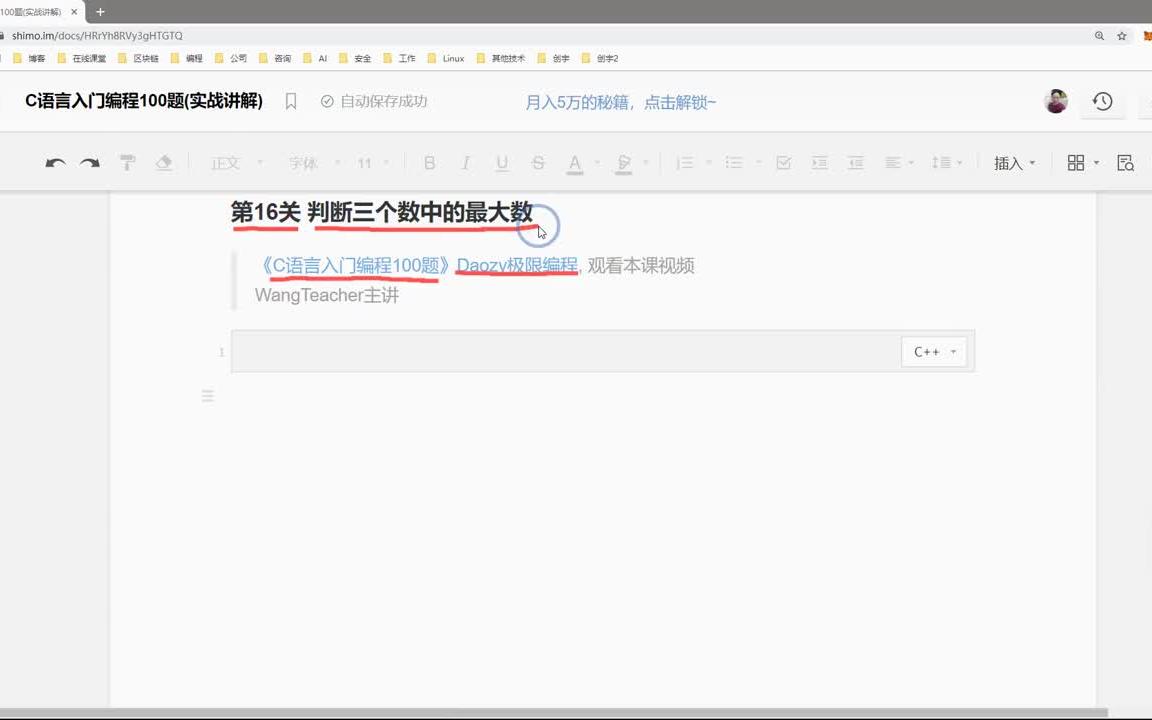This screenshot has height=720, width=1152.
Task: Click the bookmark icon next to the document title
Action: coord(290,101)
